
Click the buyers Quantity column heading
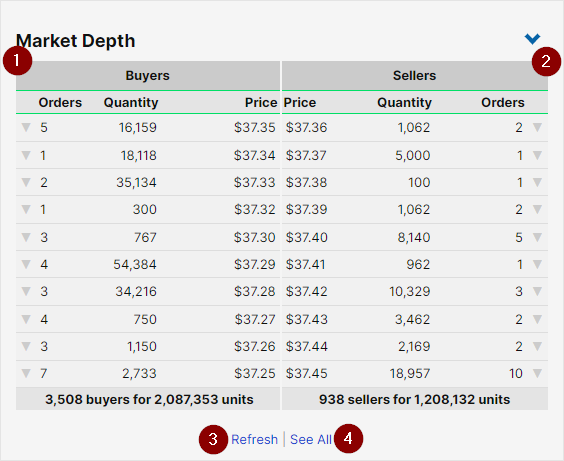[131, 102]
